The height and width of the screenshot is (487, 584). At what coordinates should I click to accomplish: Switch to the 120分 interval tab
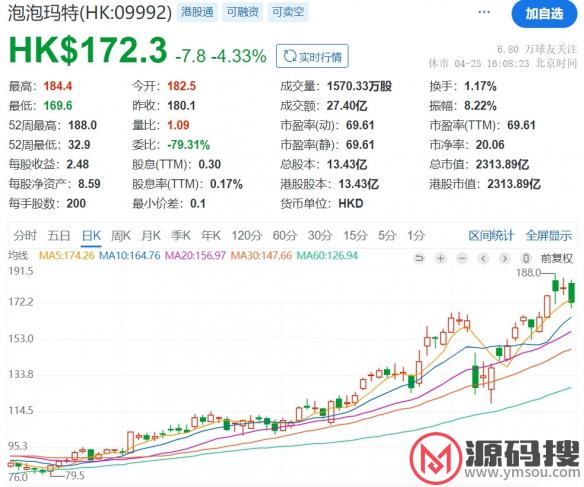click(x=247, y=235)
